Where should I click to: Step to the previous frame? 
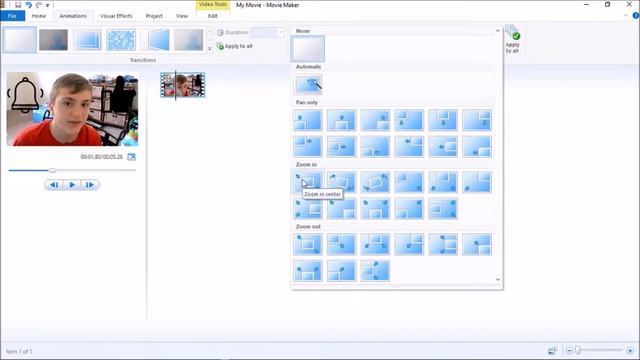pos(54,185)
